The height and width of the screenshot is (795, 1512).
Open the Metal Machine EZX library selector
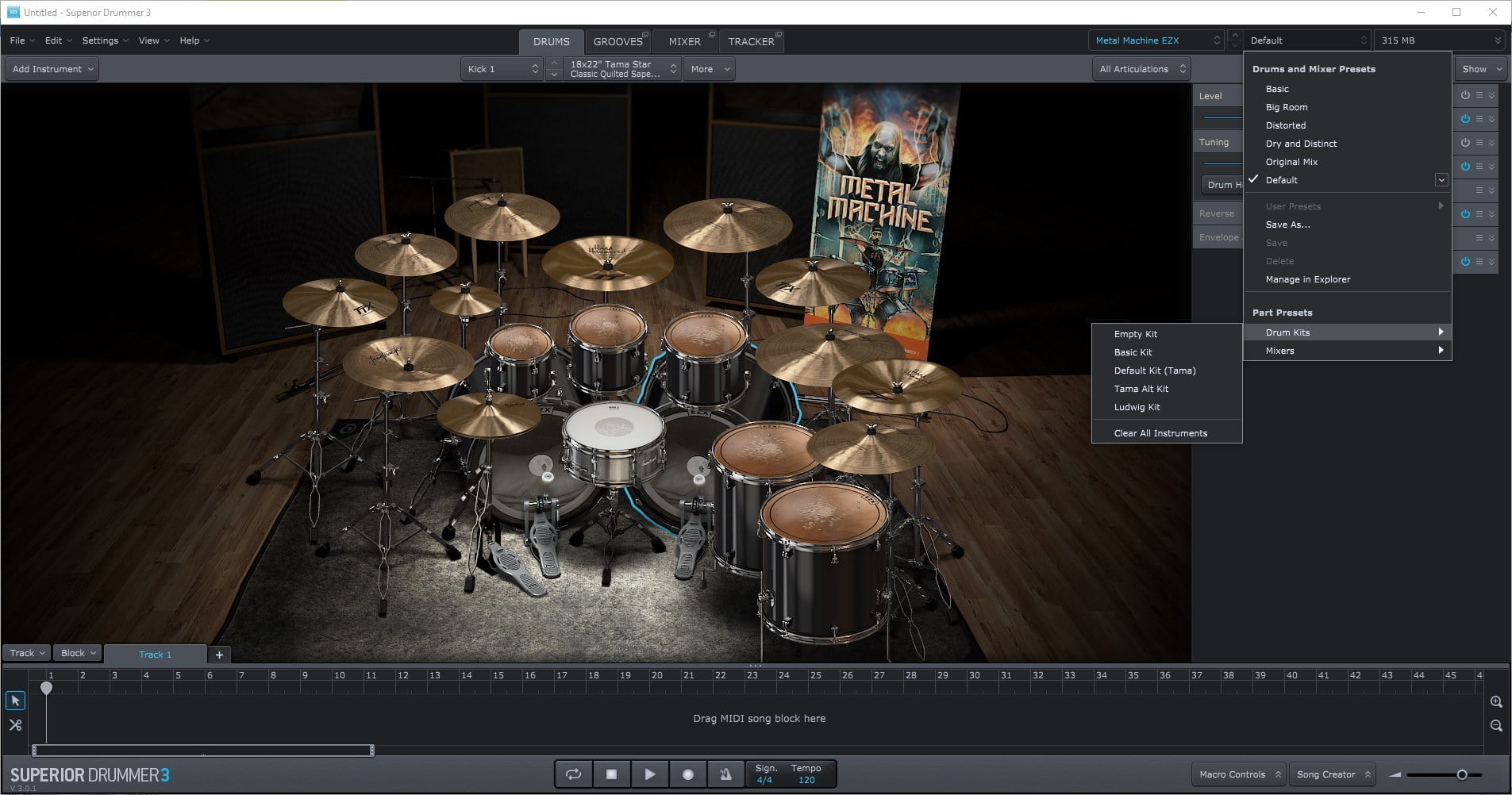(1156, 40)
